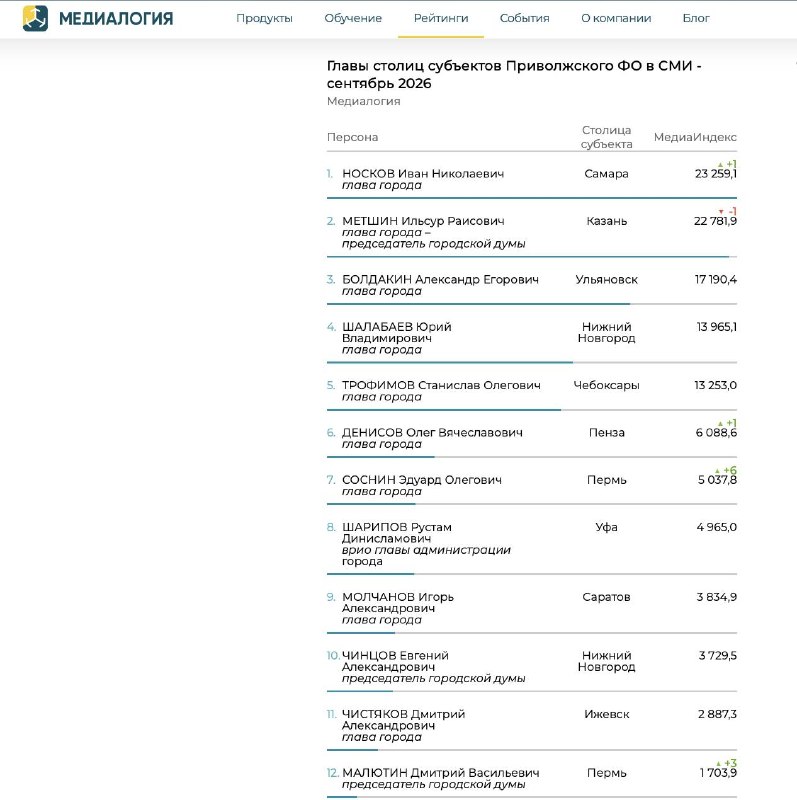Open the Обучение menu

(353, 18)
